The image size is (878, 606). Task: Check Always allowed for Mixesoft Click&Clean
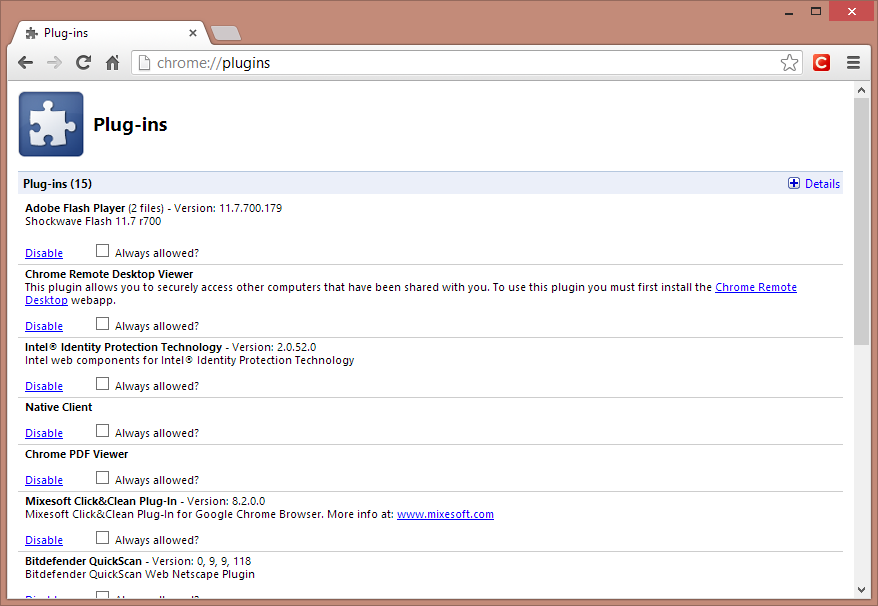click(x=102, y=537)
